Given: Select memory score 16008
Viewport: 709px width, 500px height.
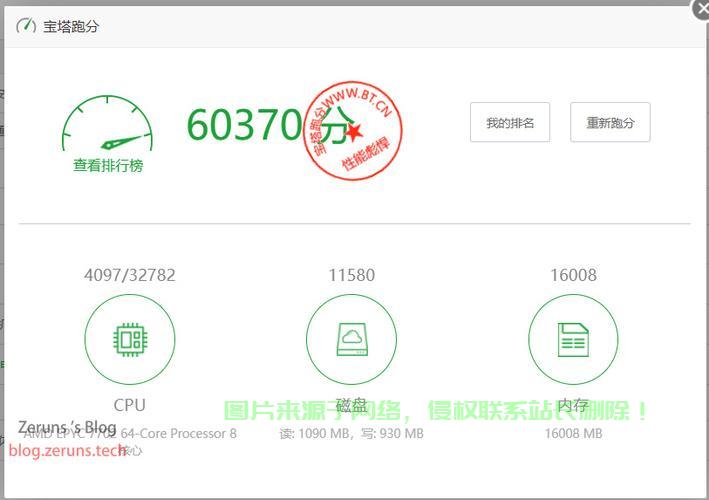Looking at the screenshot, I should coord(573,275).
